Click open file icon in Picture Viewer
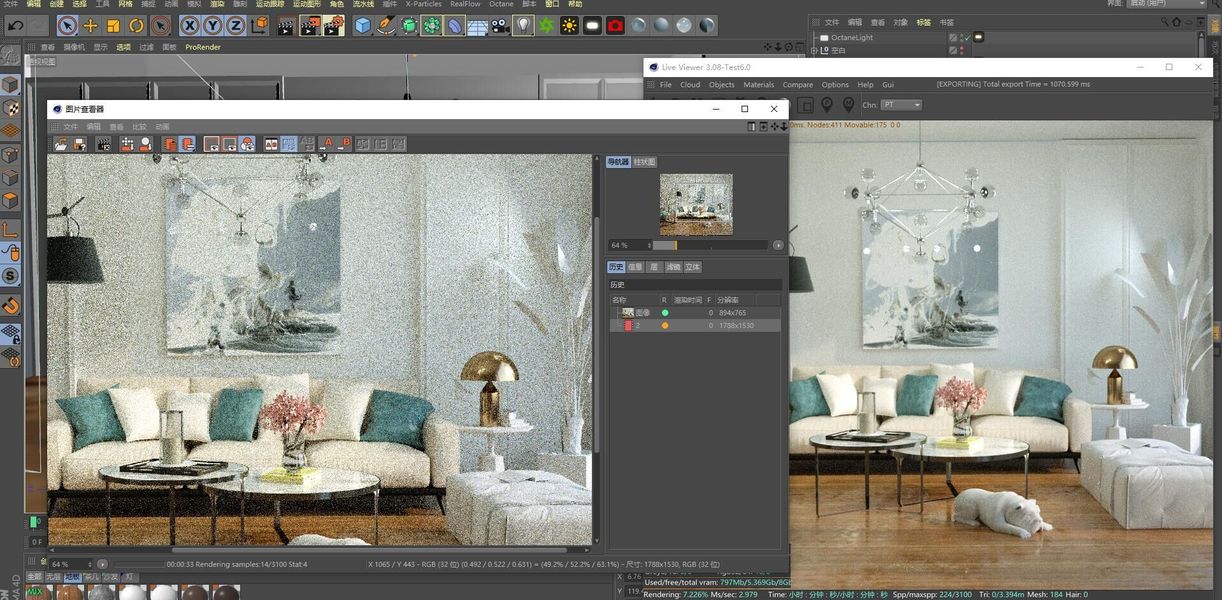The height and width of the screenshot is (600, 1222). point(62,144)
